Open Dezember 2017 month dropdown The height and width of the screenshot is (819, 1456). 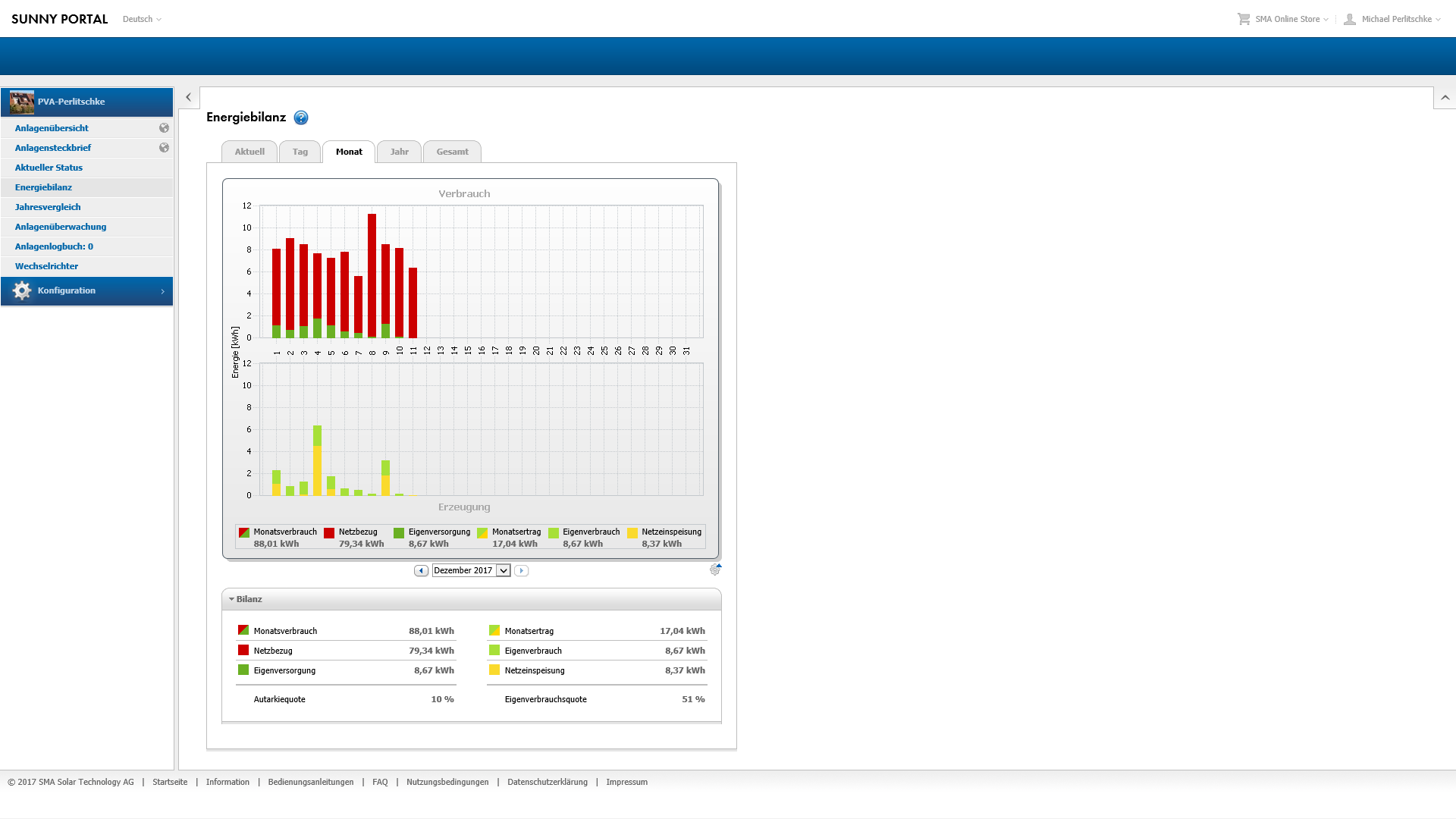click(x=471, y=570)
